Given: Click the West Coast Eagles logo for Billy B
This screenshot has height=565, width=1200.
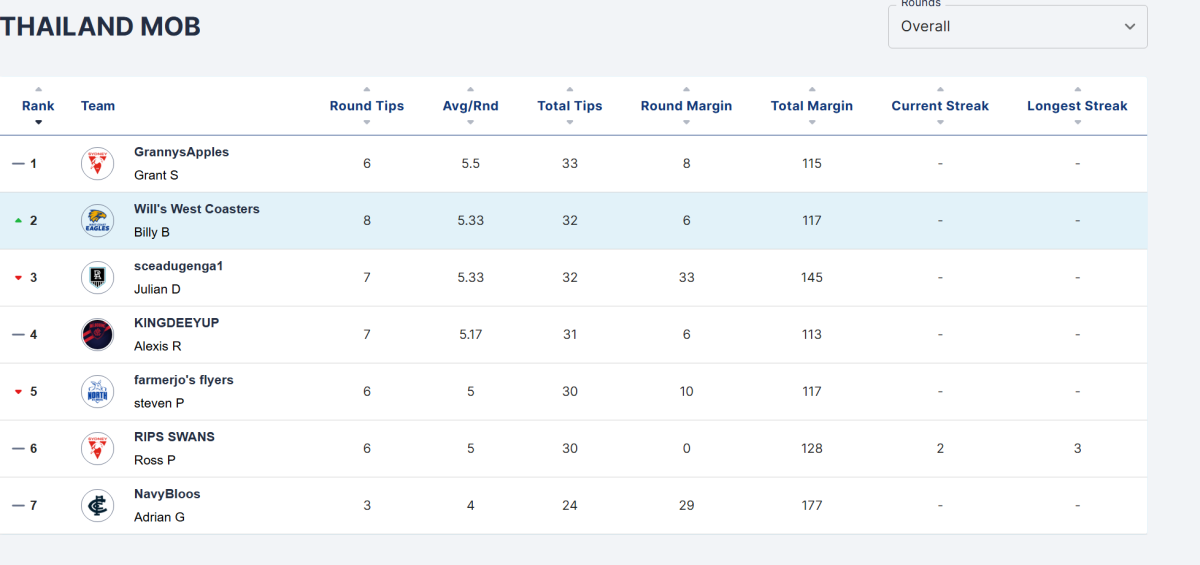Looking at the screenshot, I should pyautogui.click(x=97, y=221).
